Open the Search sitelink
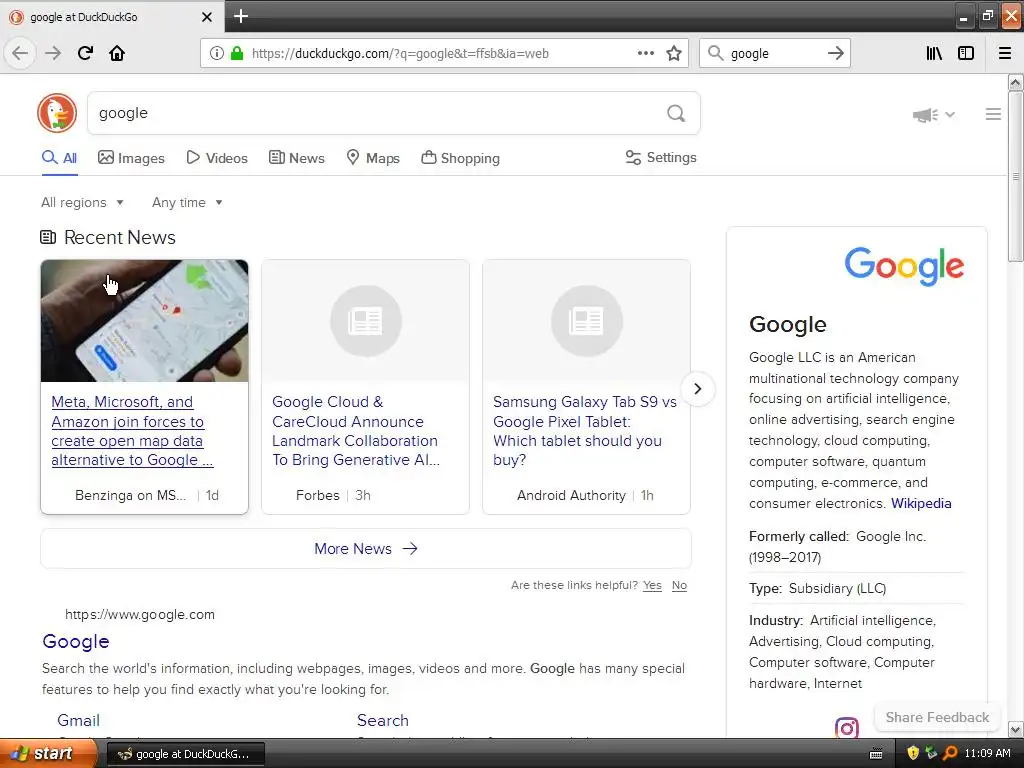The height and width of the screenshot is (768, 1024). coord(383,720)
